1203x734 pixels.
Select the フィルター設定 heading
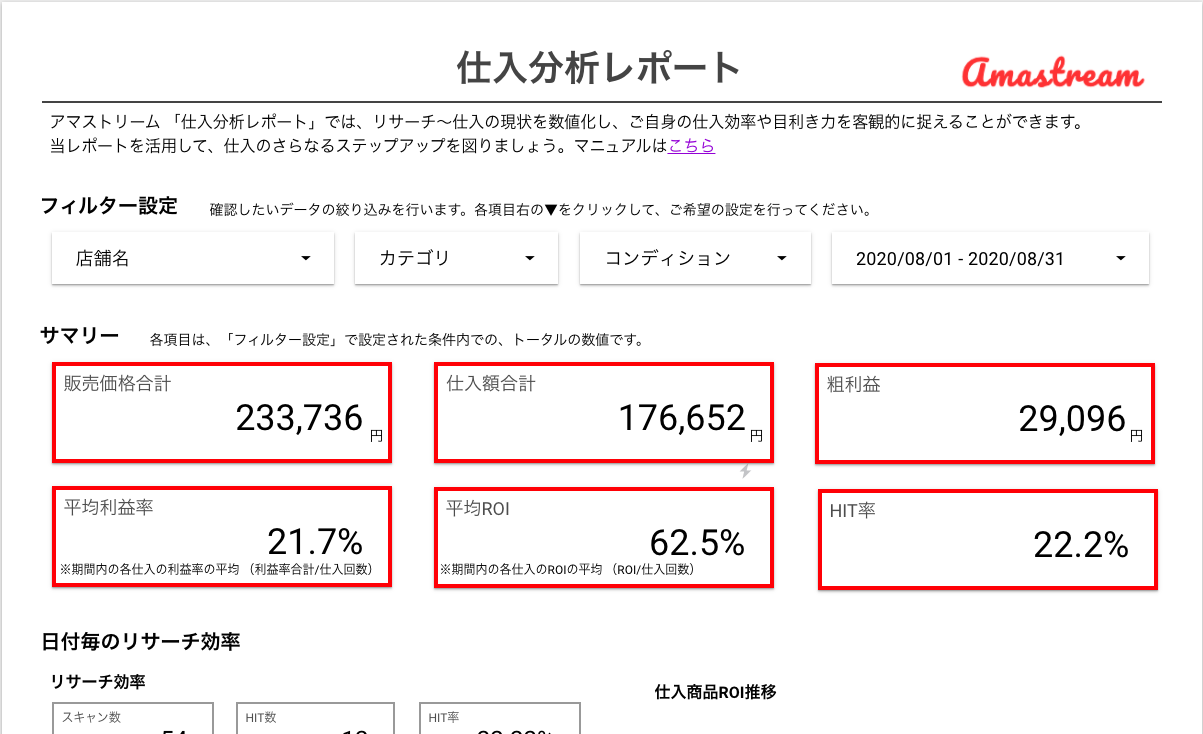click(x=109, y=206)
